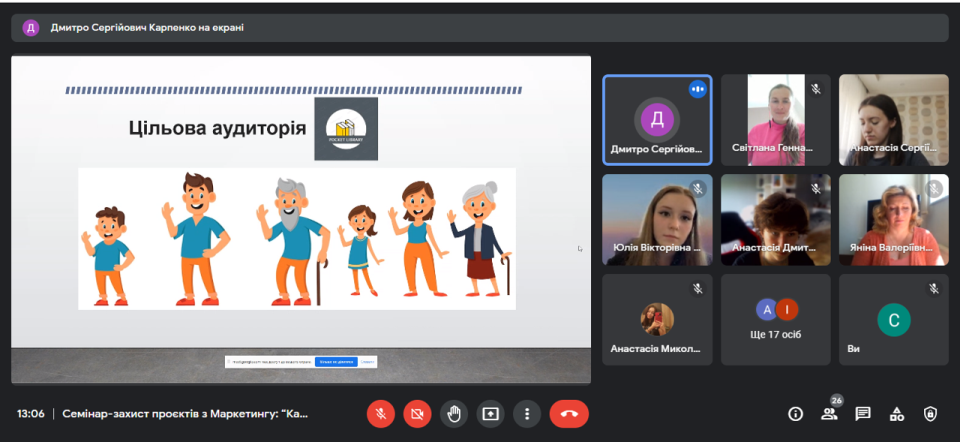Open the activities shapes icon
The width and height of the screenshot is (960, 442).
coord(897,414)
